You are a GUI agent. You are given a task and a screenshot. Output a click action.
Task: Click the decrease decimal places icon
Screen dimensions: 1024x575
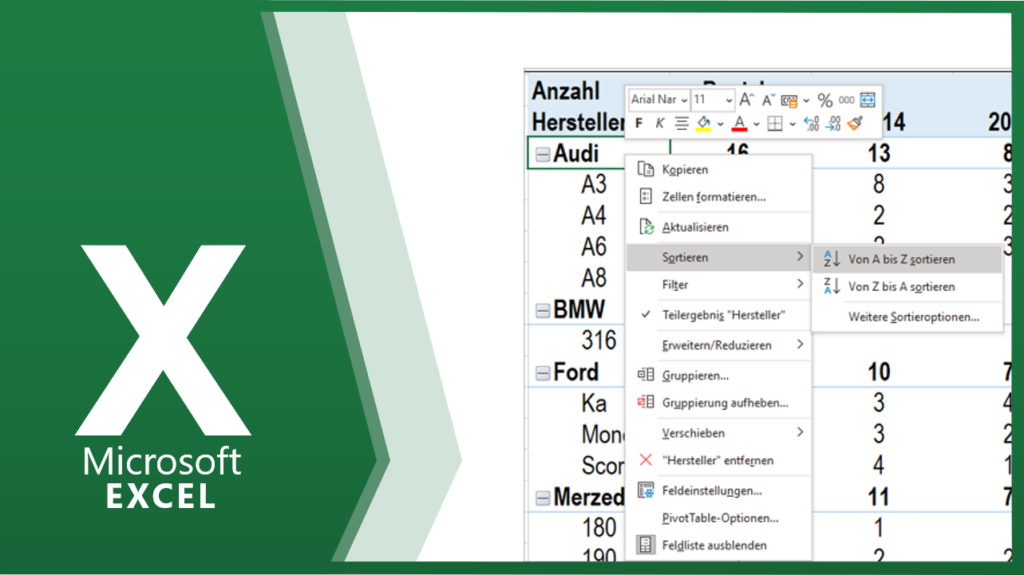833,123
